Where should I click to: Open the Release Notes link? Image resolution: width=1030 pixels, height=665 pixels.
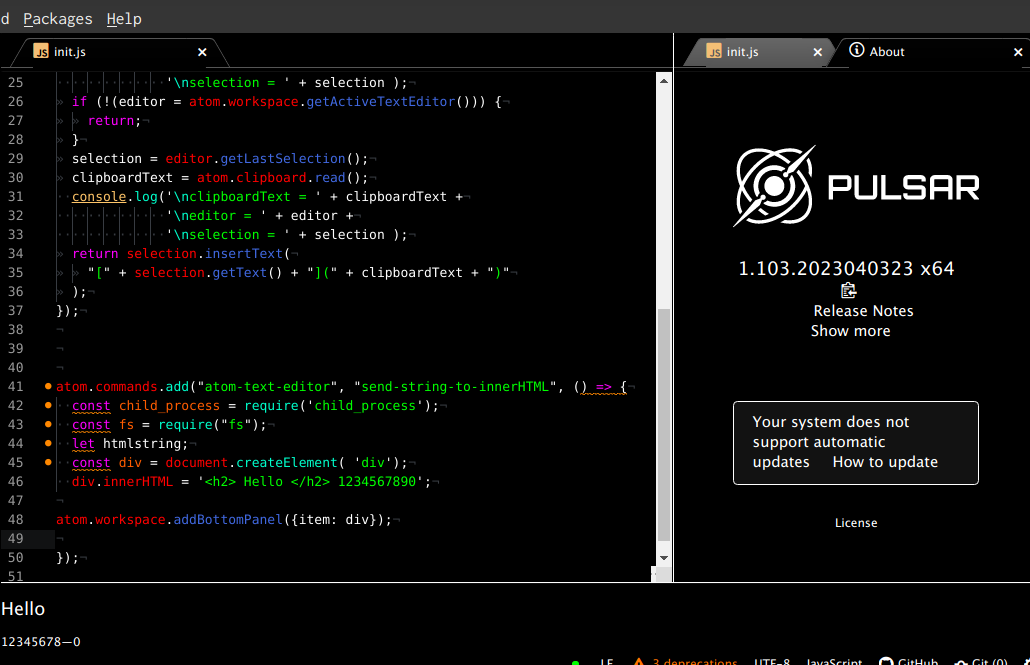coord(863,310)
